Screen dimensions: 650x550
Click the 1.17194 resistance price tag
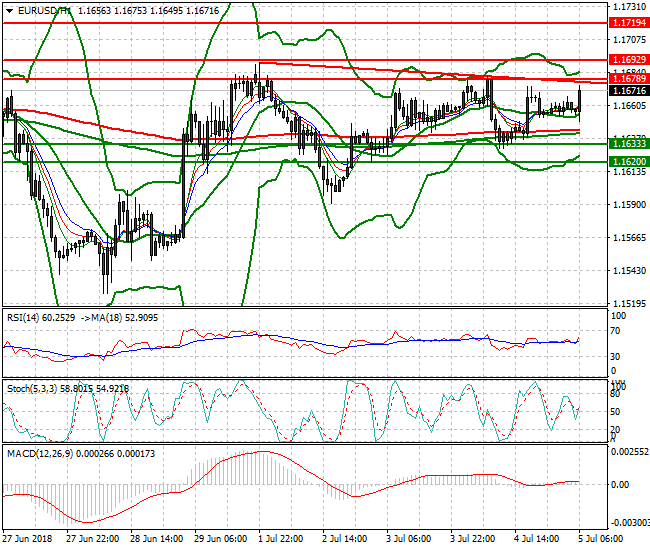click(x=628, y=21)
